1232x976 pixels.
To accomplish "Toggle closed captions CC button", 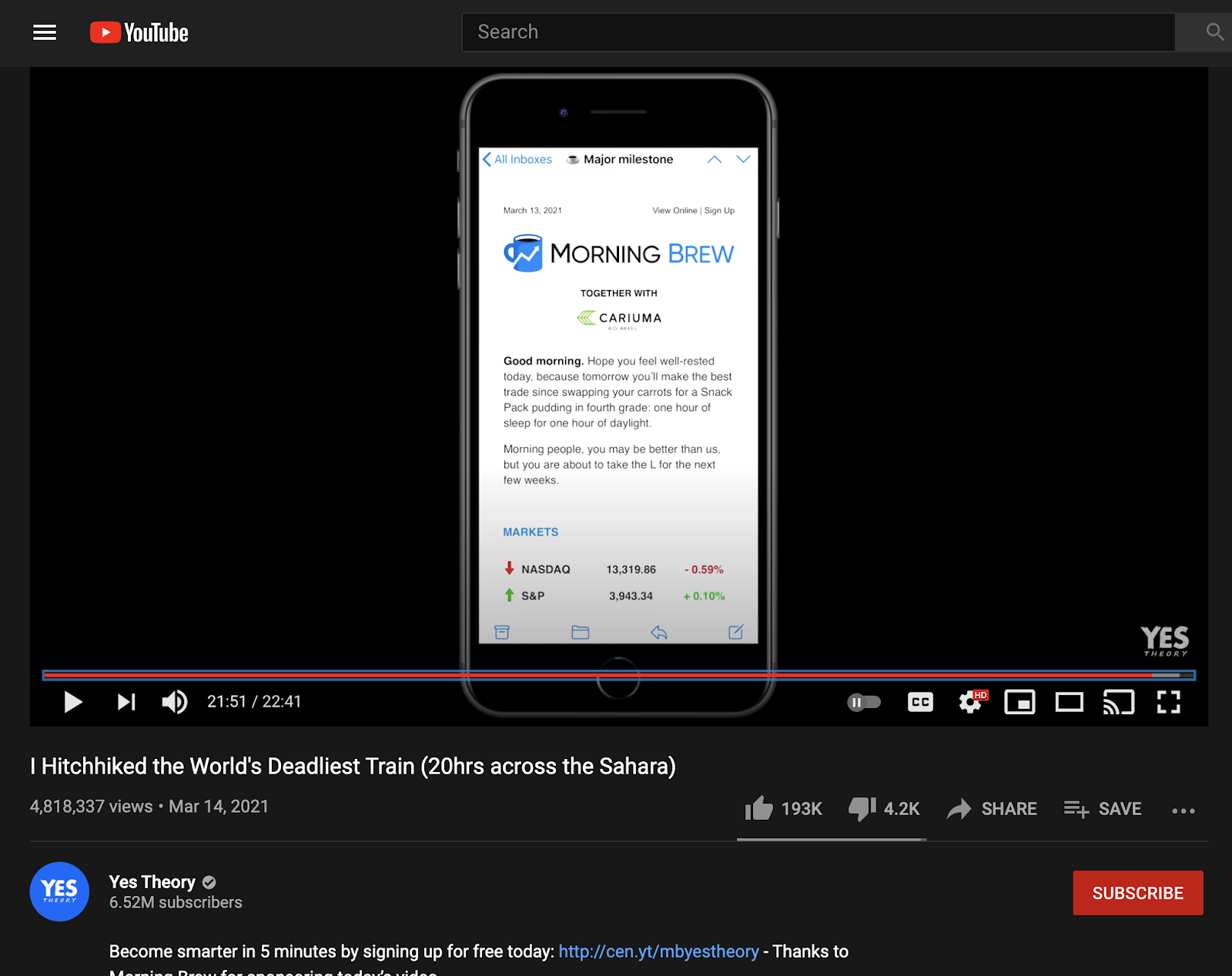I will tap(920, 702).
